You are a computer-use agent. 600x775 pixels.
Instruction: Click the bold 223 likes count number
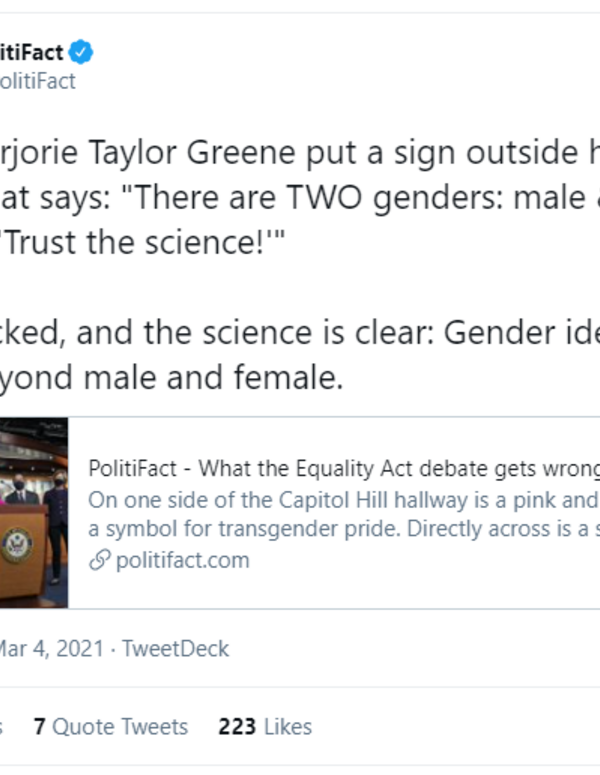coord(236,727)
